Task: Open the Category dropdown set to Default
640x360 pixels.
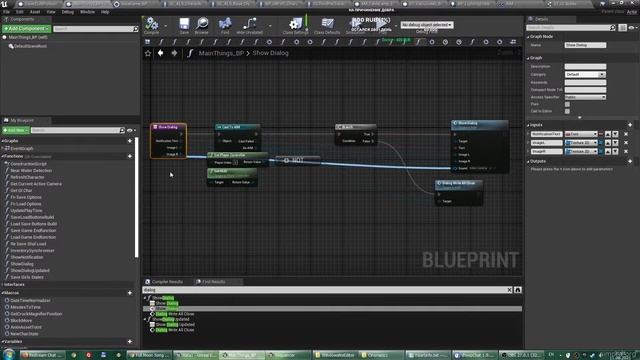Action: pos(584,75)
